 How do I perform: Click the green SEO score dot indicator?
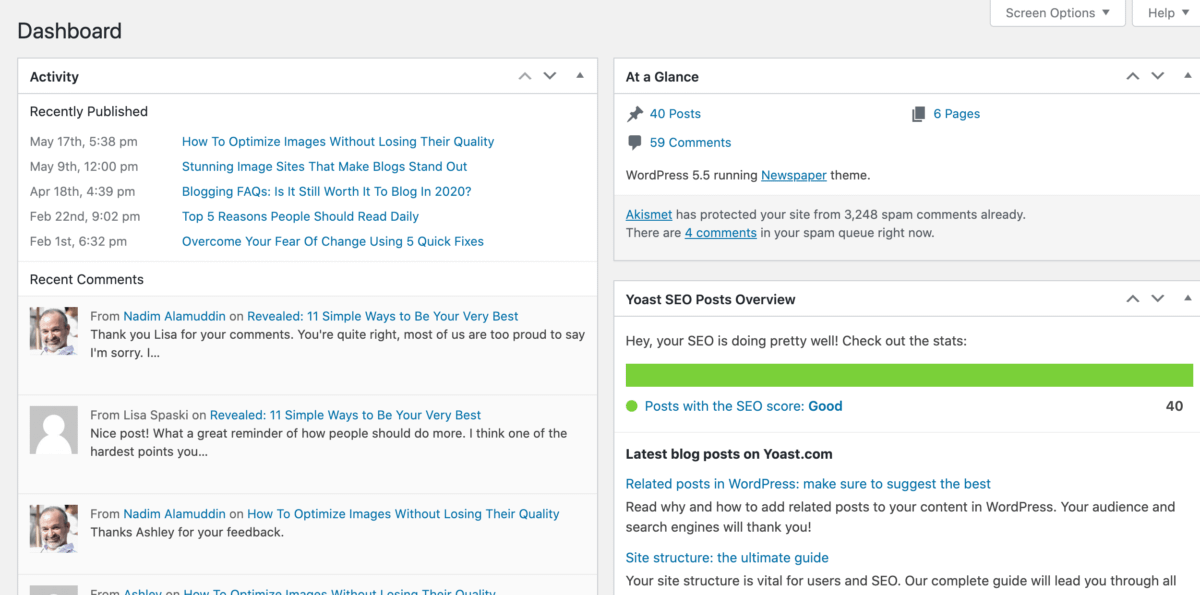pos(631,406)
